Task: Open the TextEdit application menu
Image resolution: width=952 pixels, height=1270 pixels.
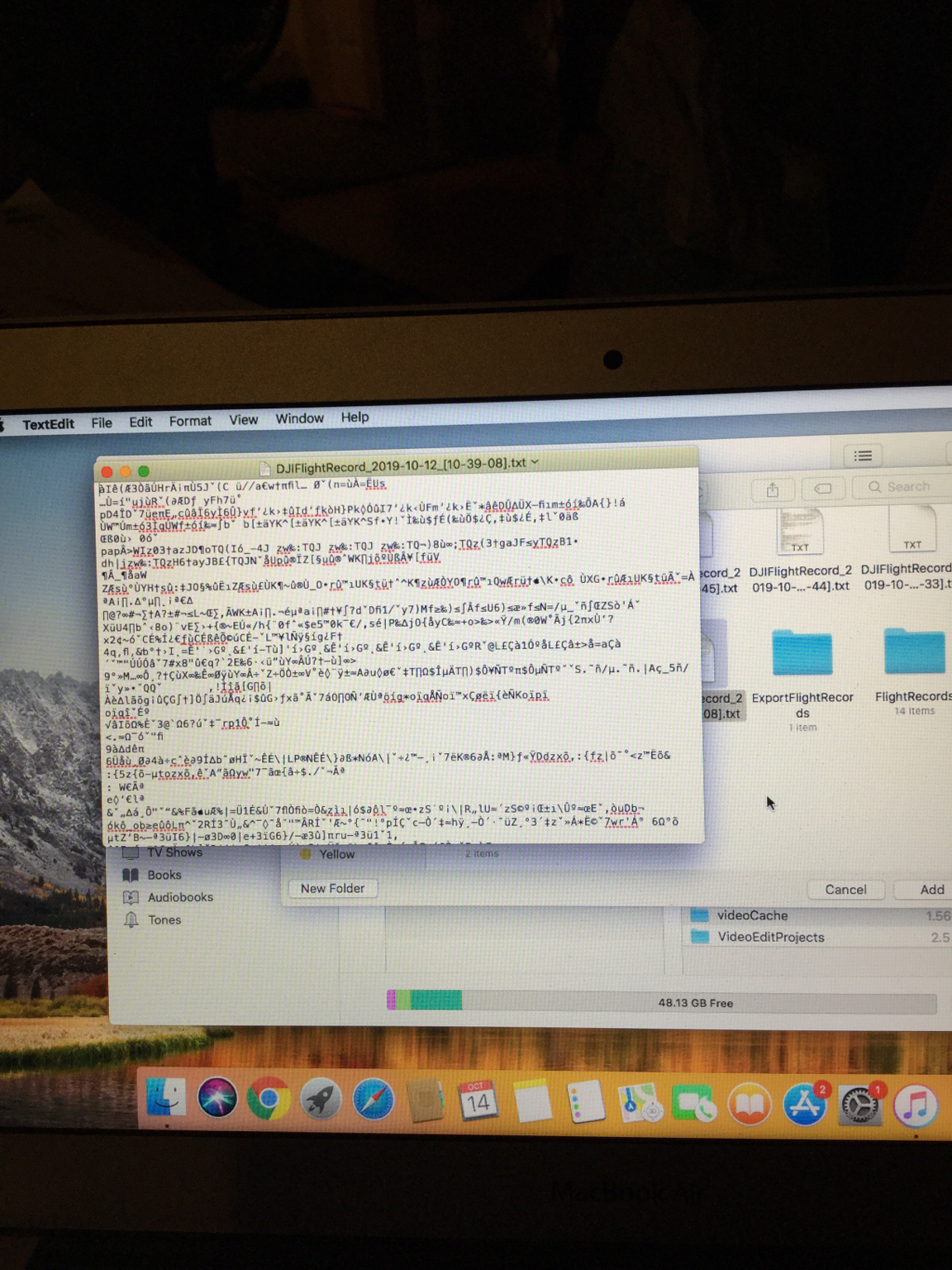Action: pos(48,424)
